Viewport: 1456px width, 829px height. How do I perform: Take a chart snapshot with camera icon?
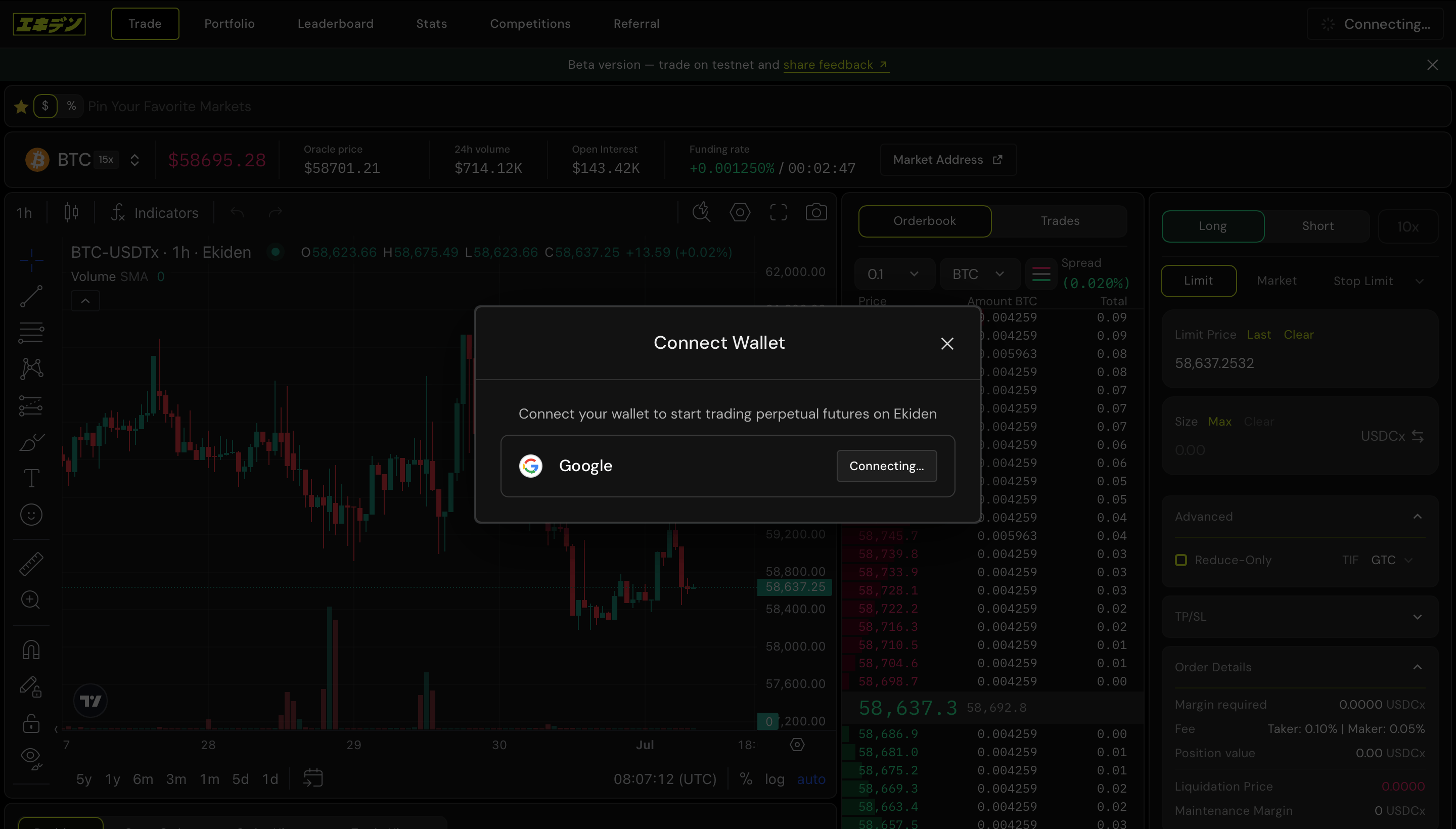[816, 213]
